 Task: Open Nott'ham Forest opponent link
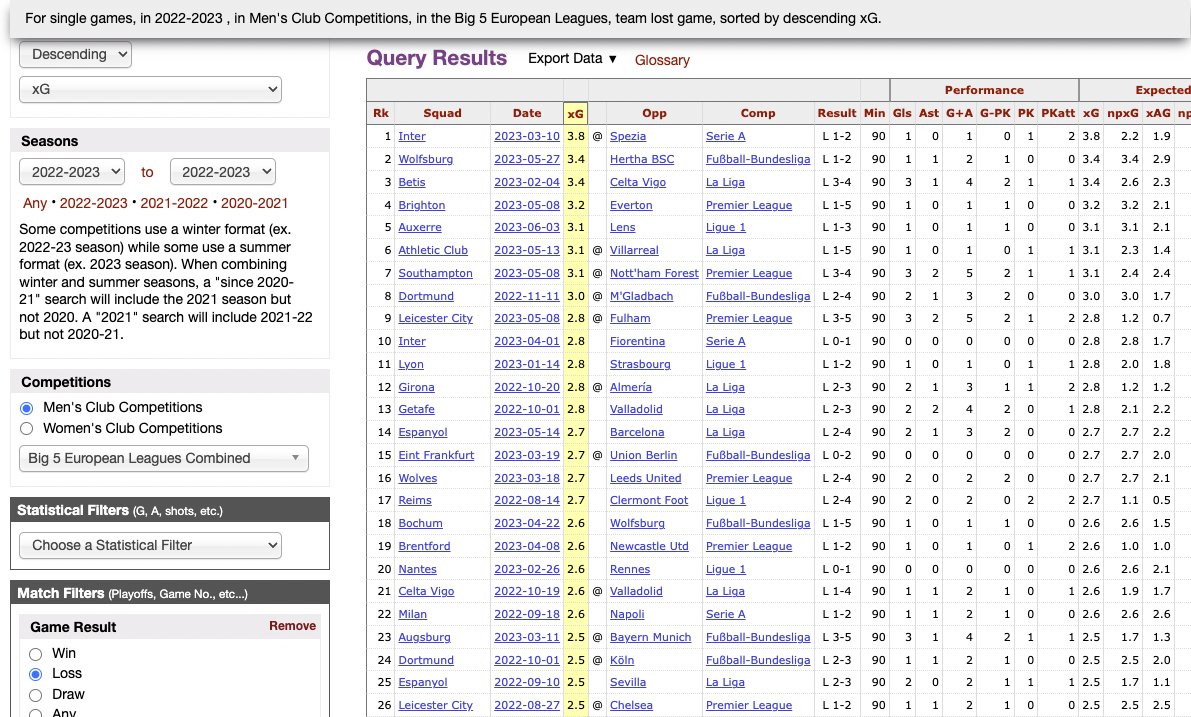tap(654, 273)
